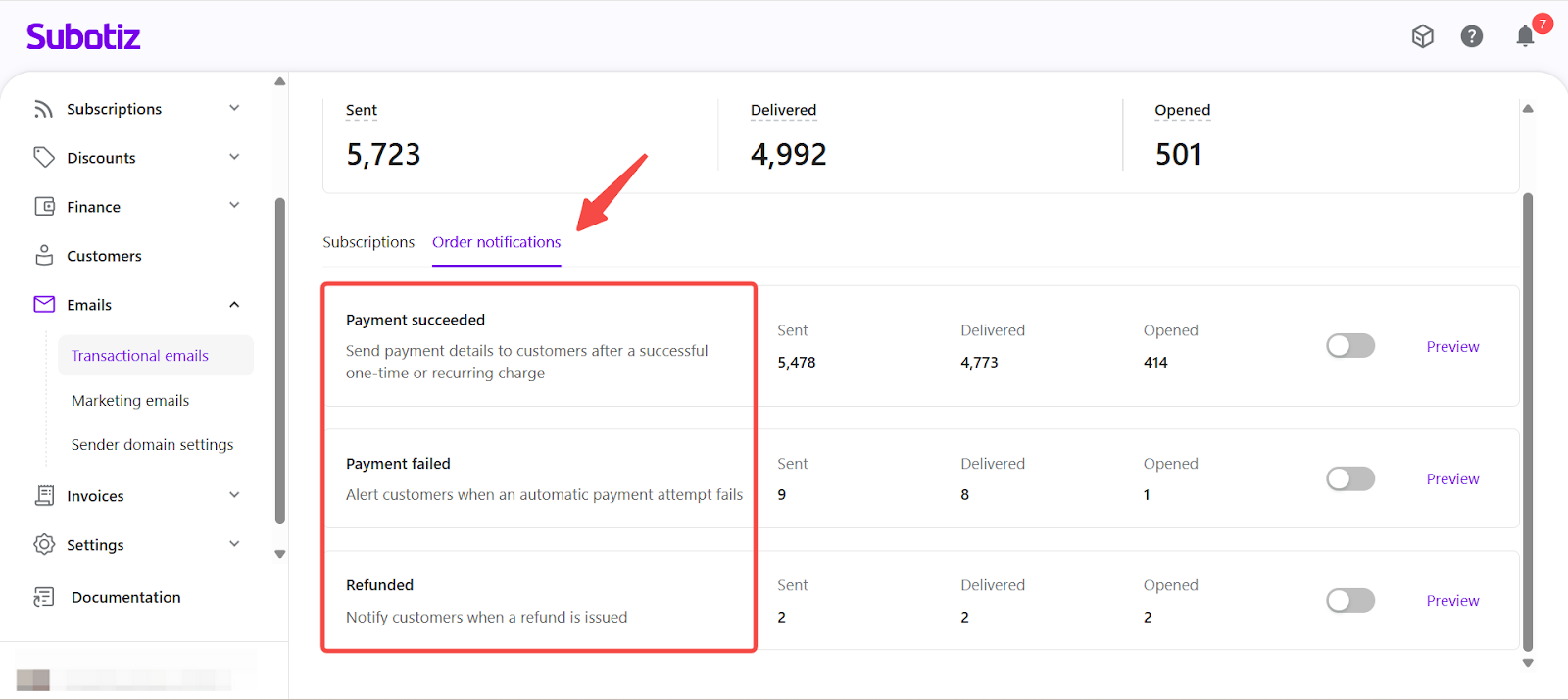1568x700 pixels.
Task: Click the Discounts tag icon
Action: point(43,157)
